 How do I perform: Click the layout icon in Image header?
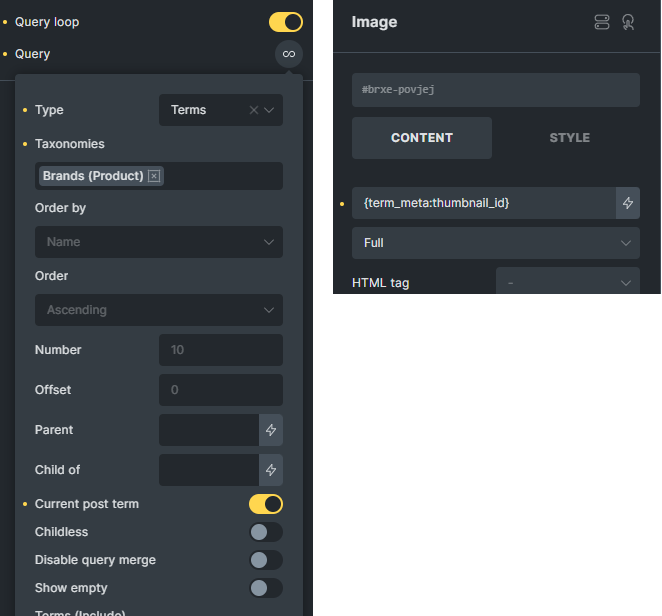tap(602, 22)
